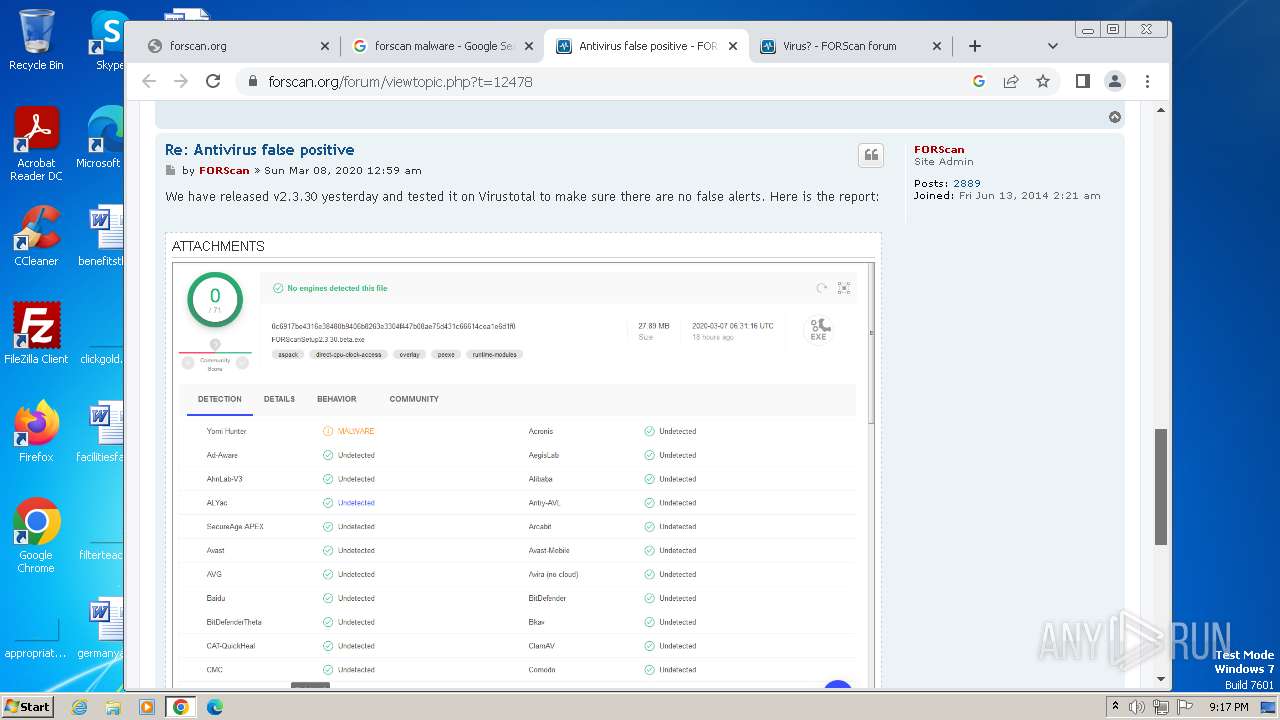The width and height of the screenshot is (1280, 720).
Task: Click the Chrome back arrow
Action: (x=149, y=81)
